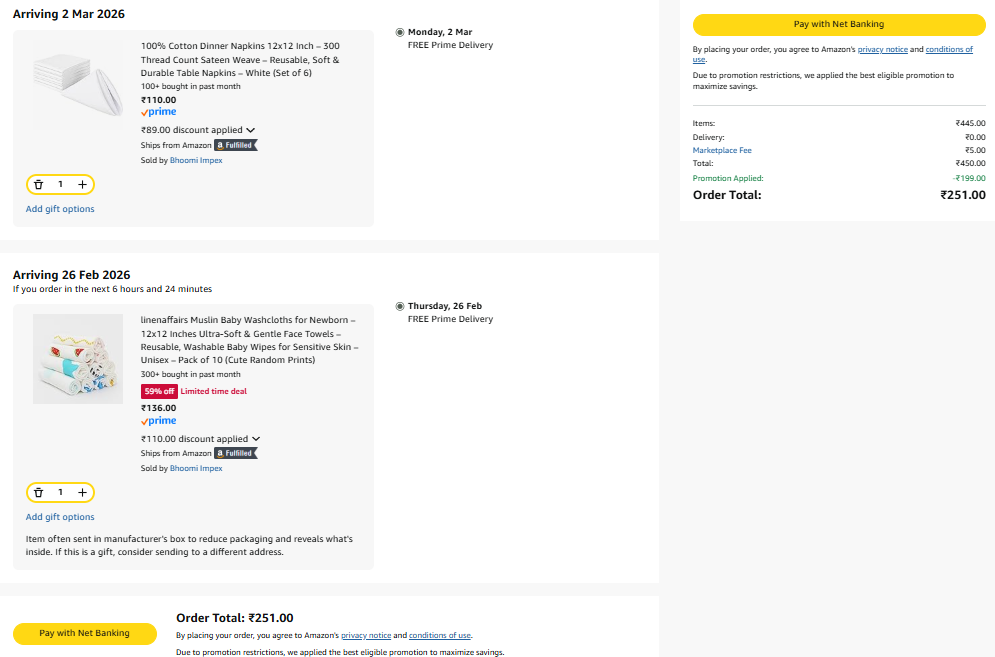The width and height of the screenshot is (995, 657).
Task: Click Prime badge under ₹136.00 price
Action: [158, 421]
